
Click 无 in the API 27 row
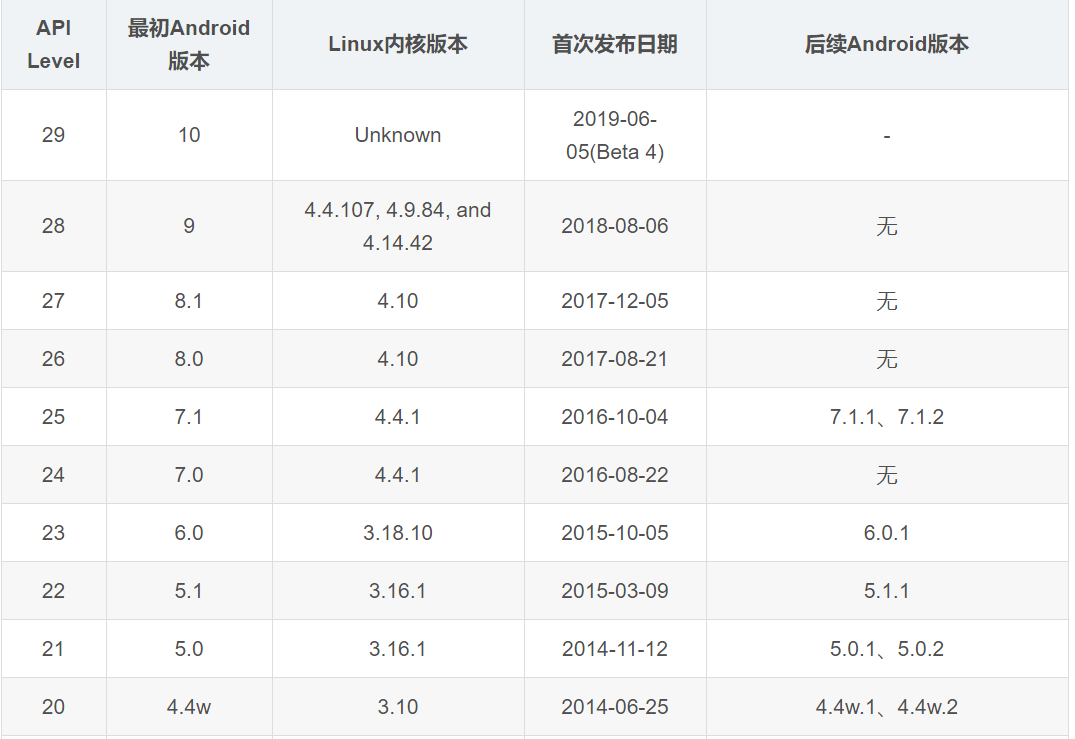(887, 301)
